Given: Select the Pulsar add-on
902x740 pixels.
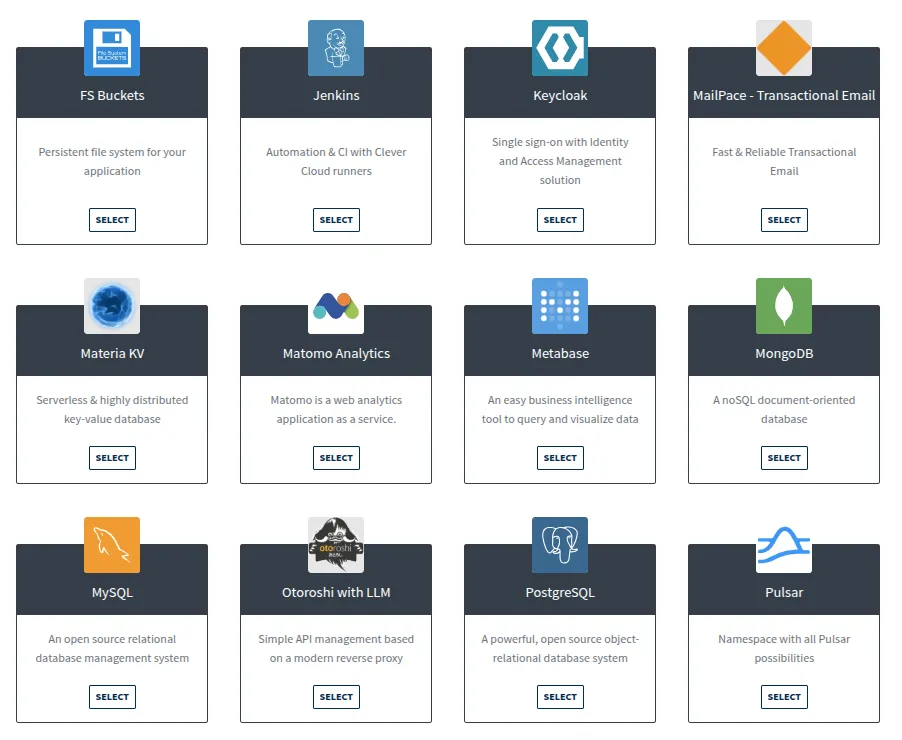Looking at the screenshot, I should [784, 697].
